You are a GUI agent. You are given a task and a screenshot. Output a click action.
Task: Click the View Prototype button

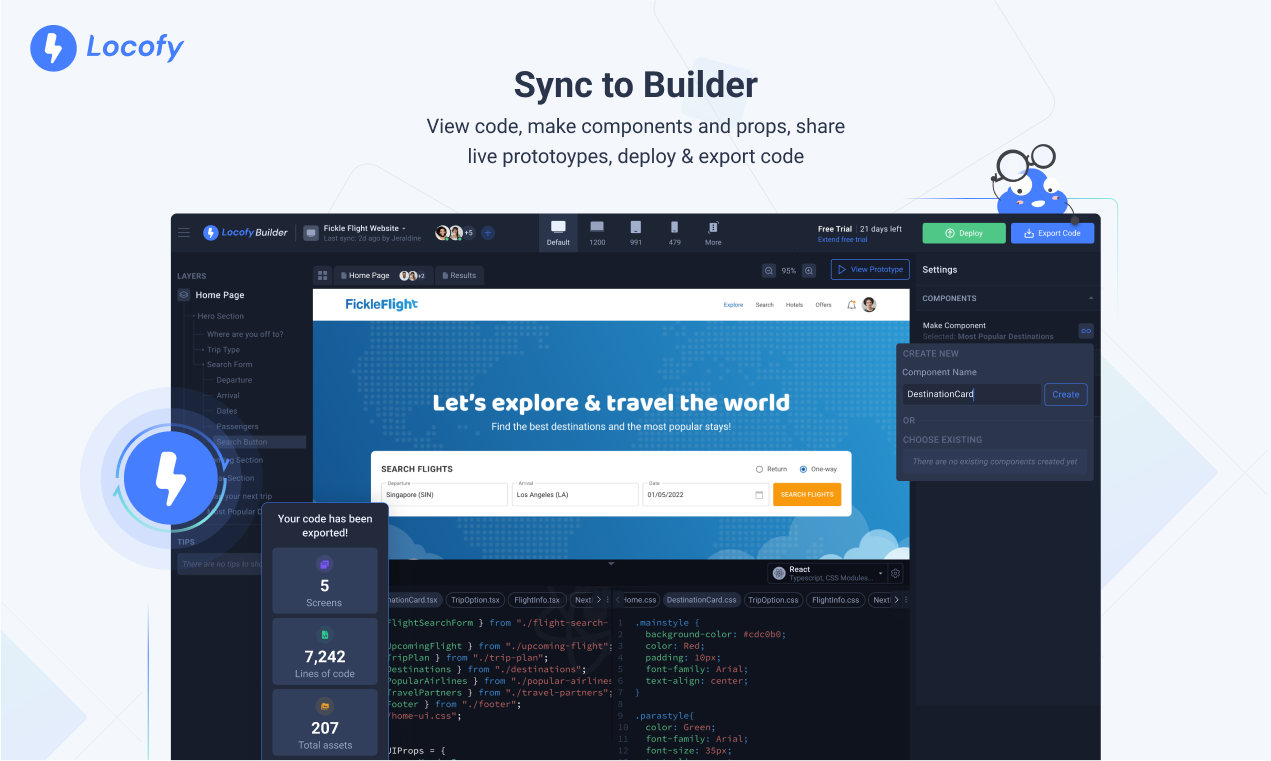pos(870,270)
